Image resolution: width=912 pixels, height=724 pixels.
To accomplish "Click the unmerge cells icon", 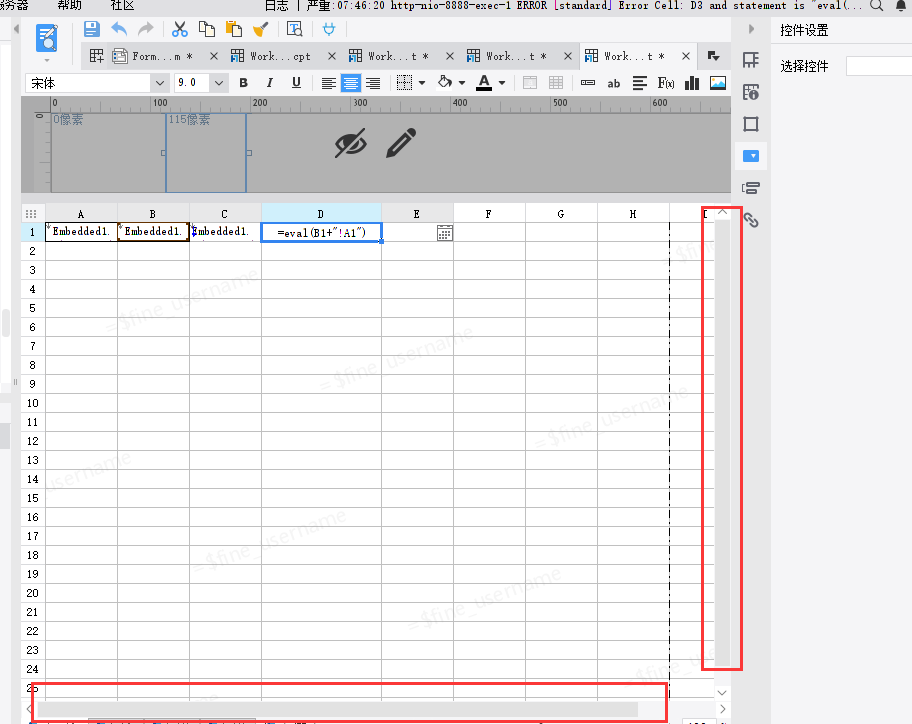I will pyautogui.click(x=556, y=83).
